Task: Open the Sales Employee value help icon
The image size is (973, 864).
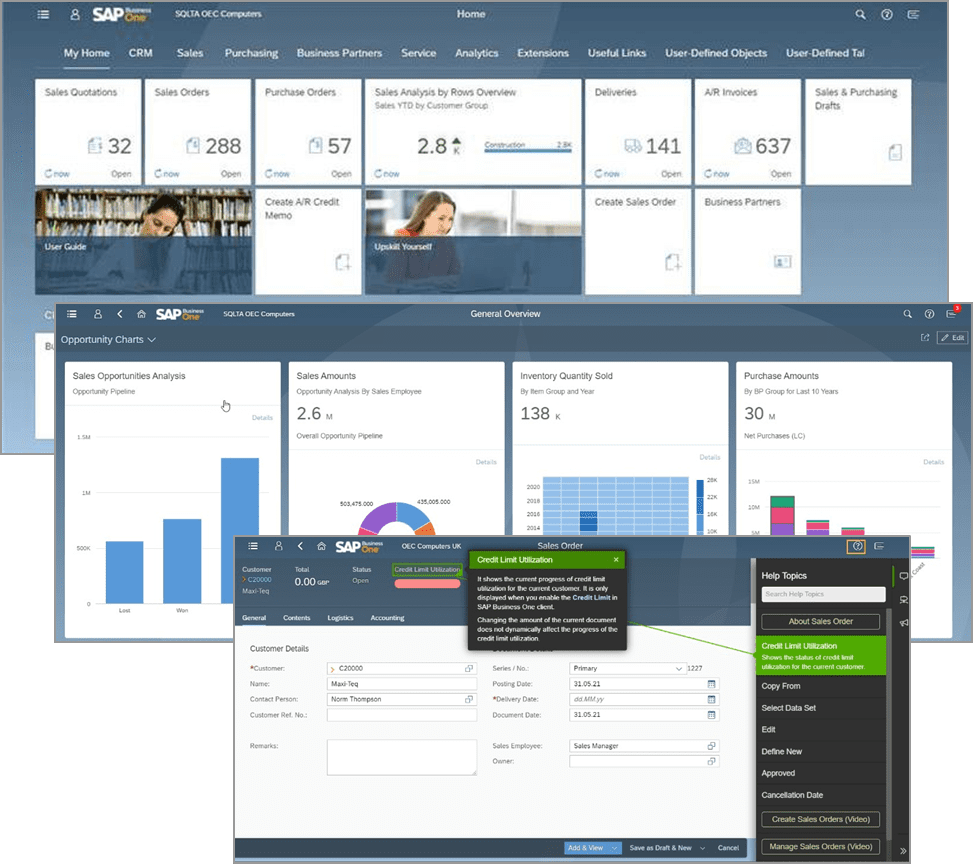Action: 713,746
